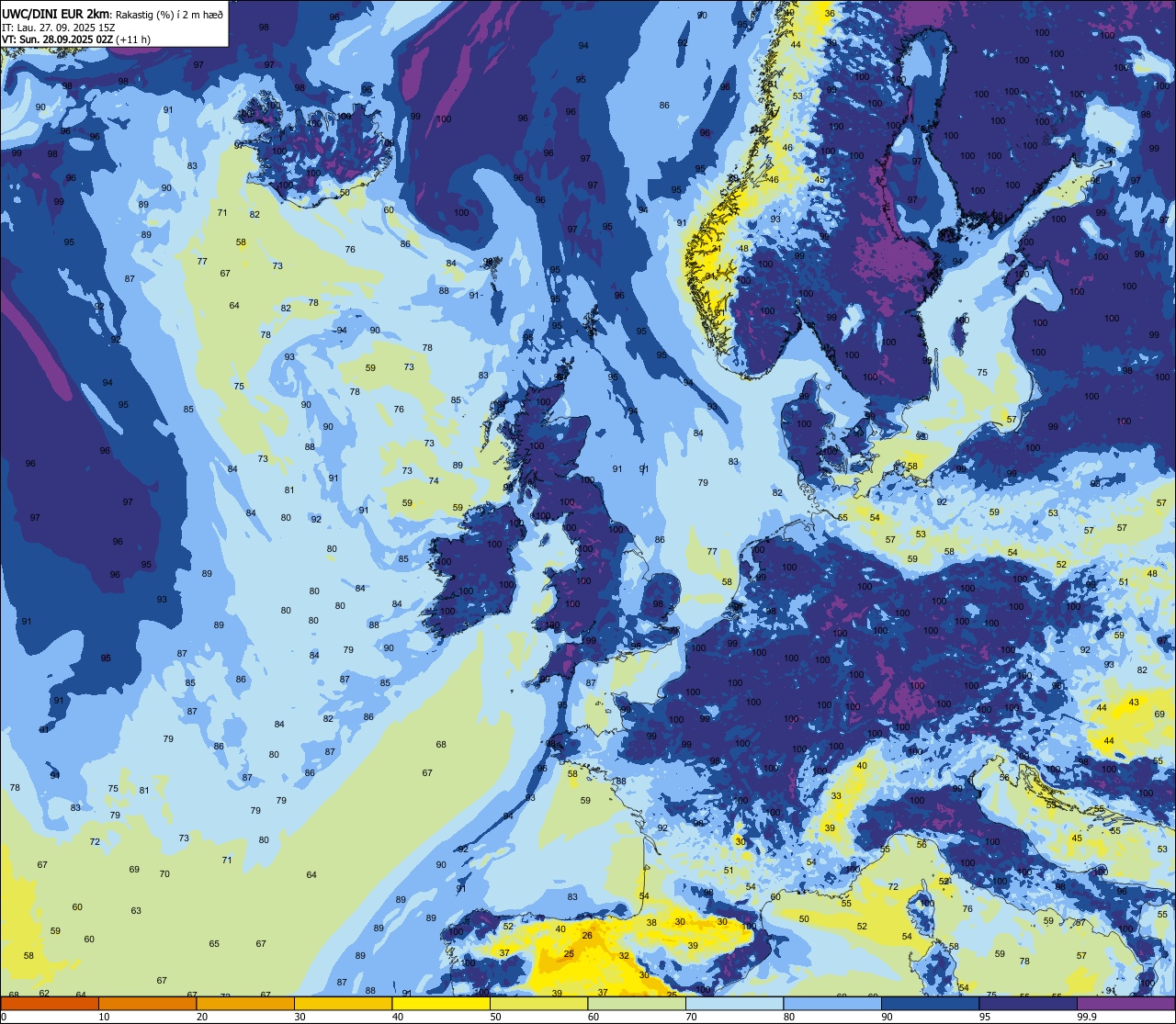
Task: Click the humidity value "33" near the Alps
Action: (836, 796)
